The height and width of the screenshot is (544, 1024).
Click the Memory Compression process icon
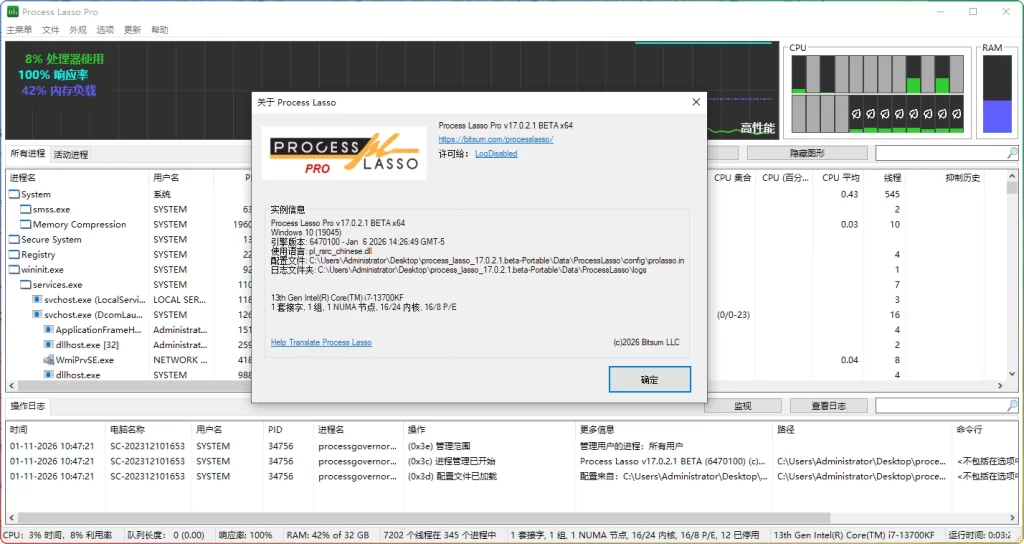25,224
